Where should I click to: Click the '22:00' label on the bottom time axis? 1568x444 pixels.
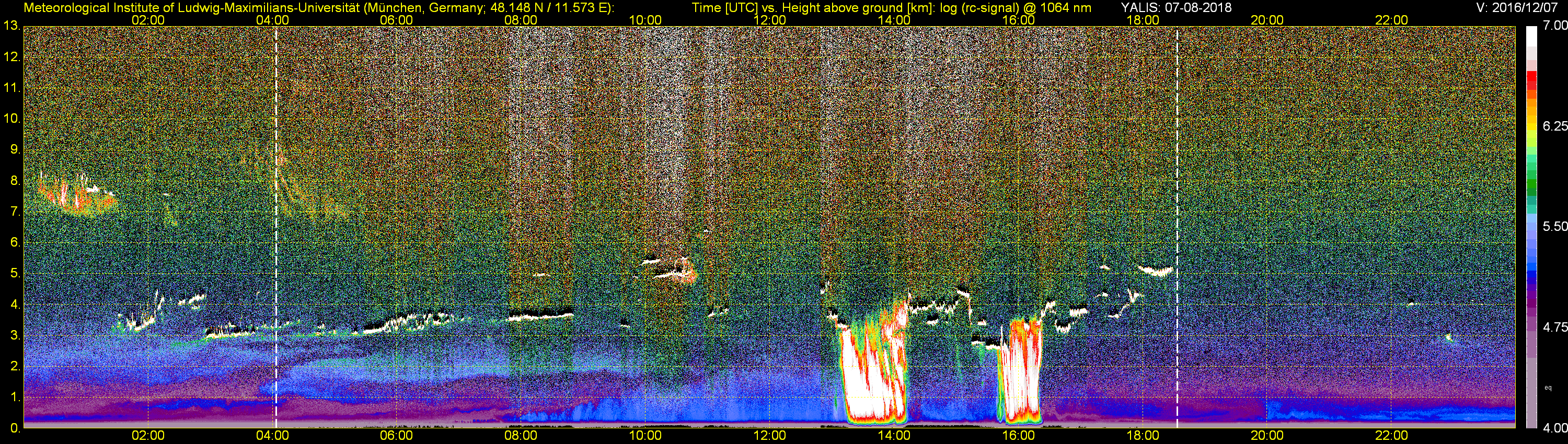point(1391,436)
